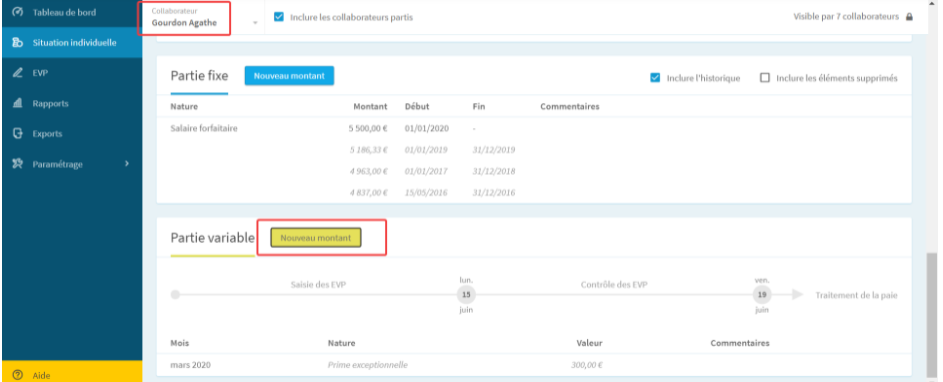Click the 5 186,33 € historical amount
The height and width of the screenshot is (382, 943).
pyautogui.click(x=369, y=150)
